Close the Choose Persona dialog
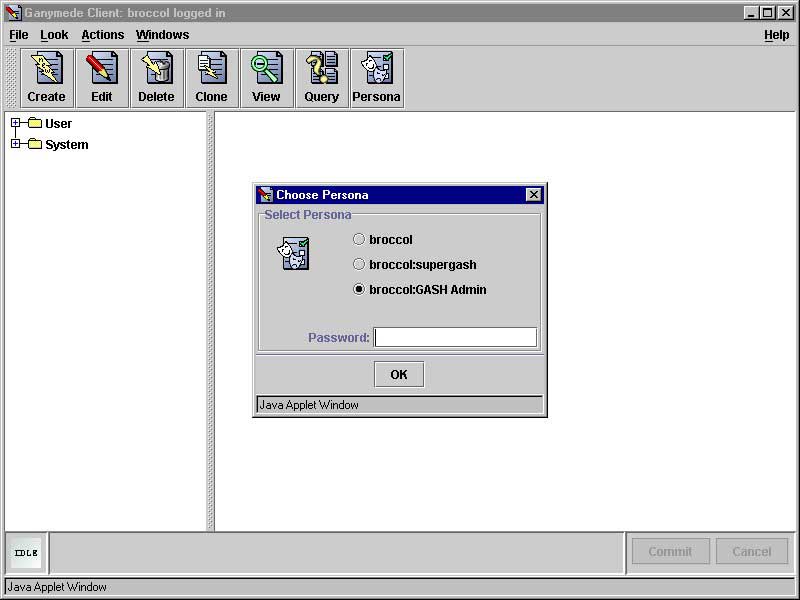The width and height of the screenshot is (800, 600). (533, 195)
